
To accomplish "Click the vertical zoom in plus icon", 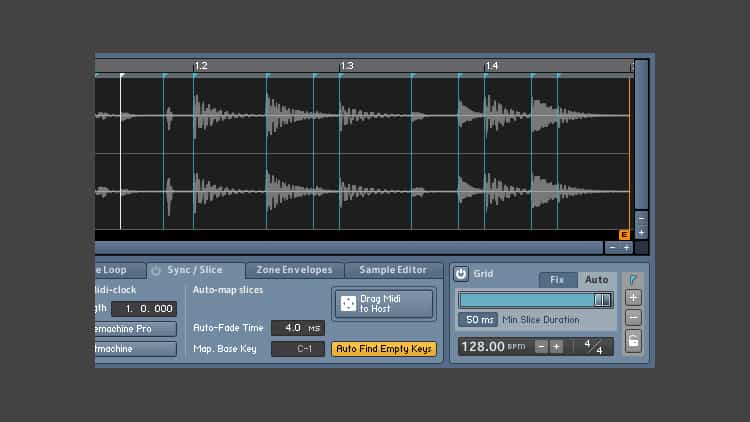I will [x=642, y=233].
